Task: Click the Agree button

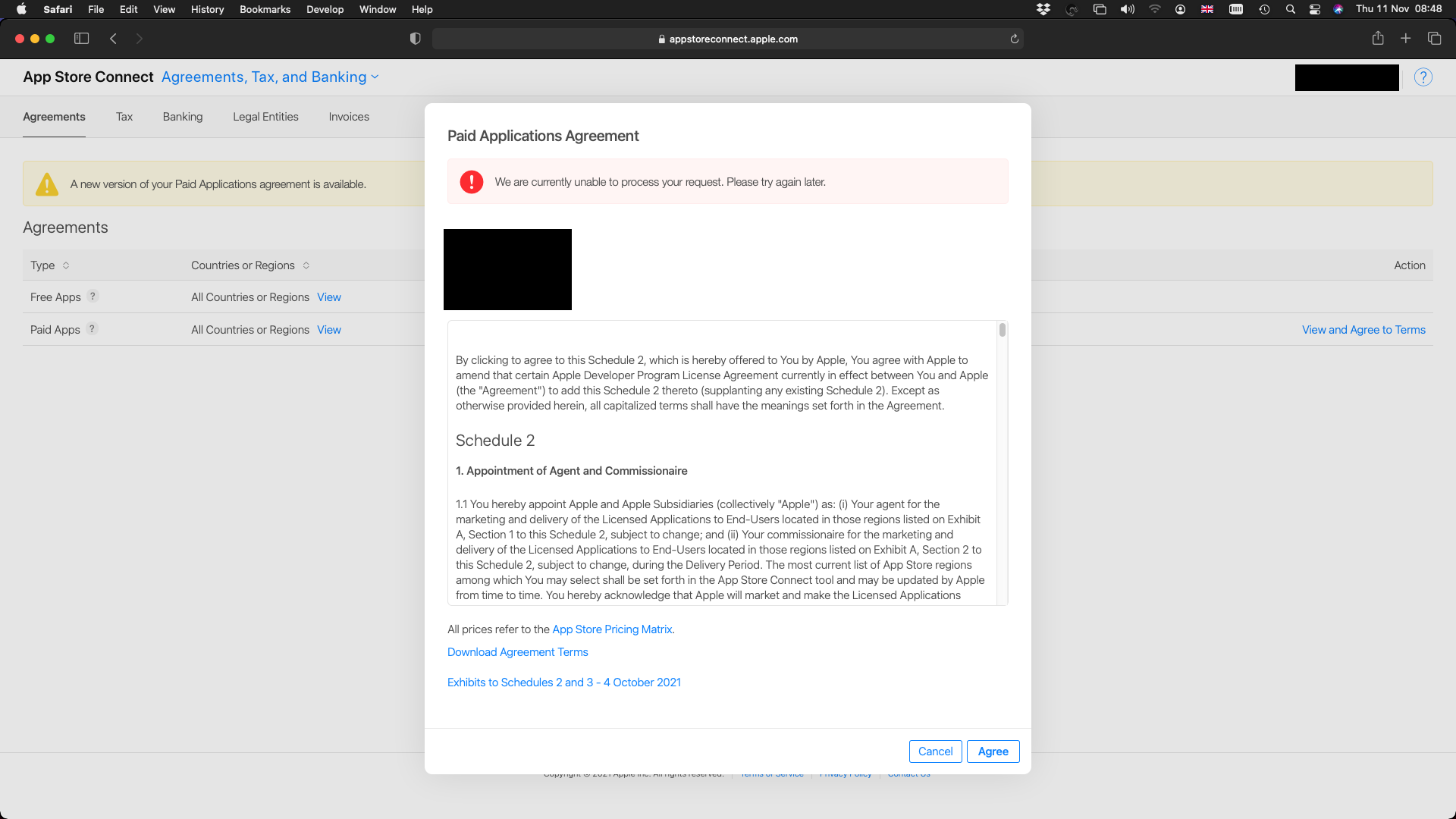Action: click(993, 752)
